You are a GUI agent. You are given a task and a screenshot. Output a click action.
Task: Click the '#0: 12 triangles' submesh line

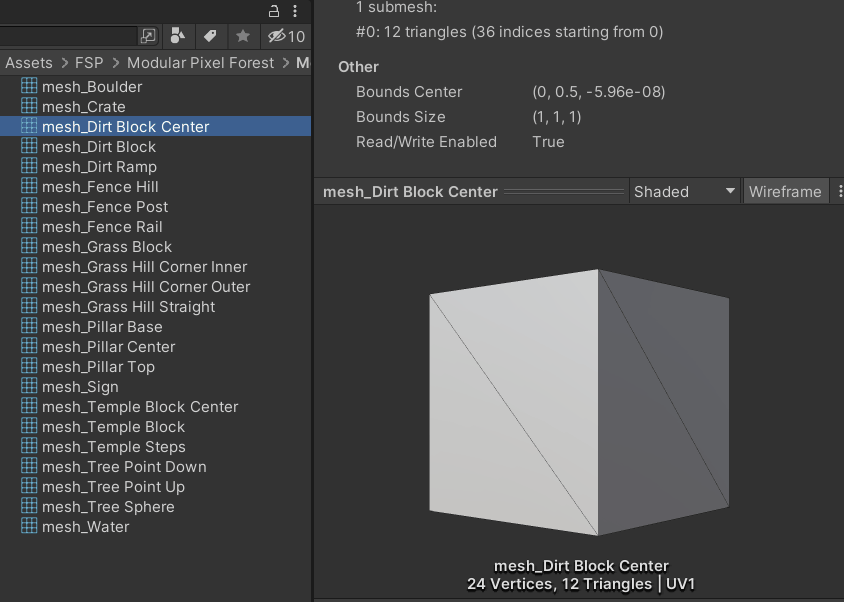pyautogui.click(x=509, y=32)
